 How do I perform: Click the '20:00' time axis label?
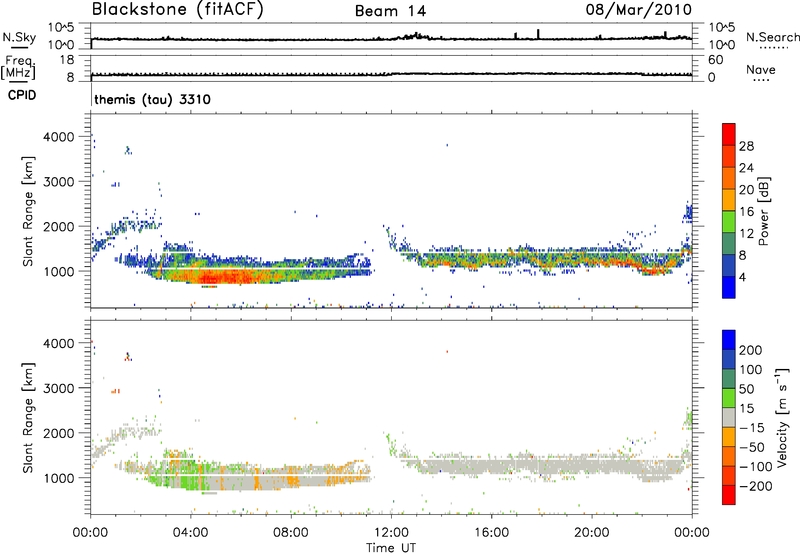(x=592, y=533)
